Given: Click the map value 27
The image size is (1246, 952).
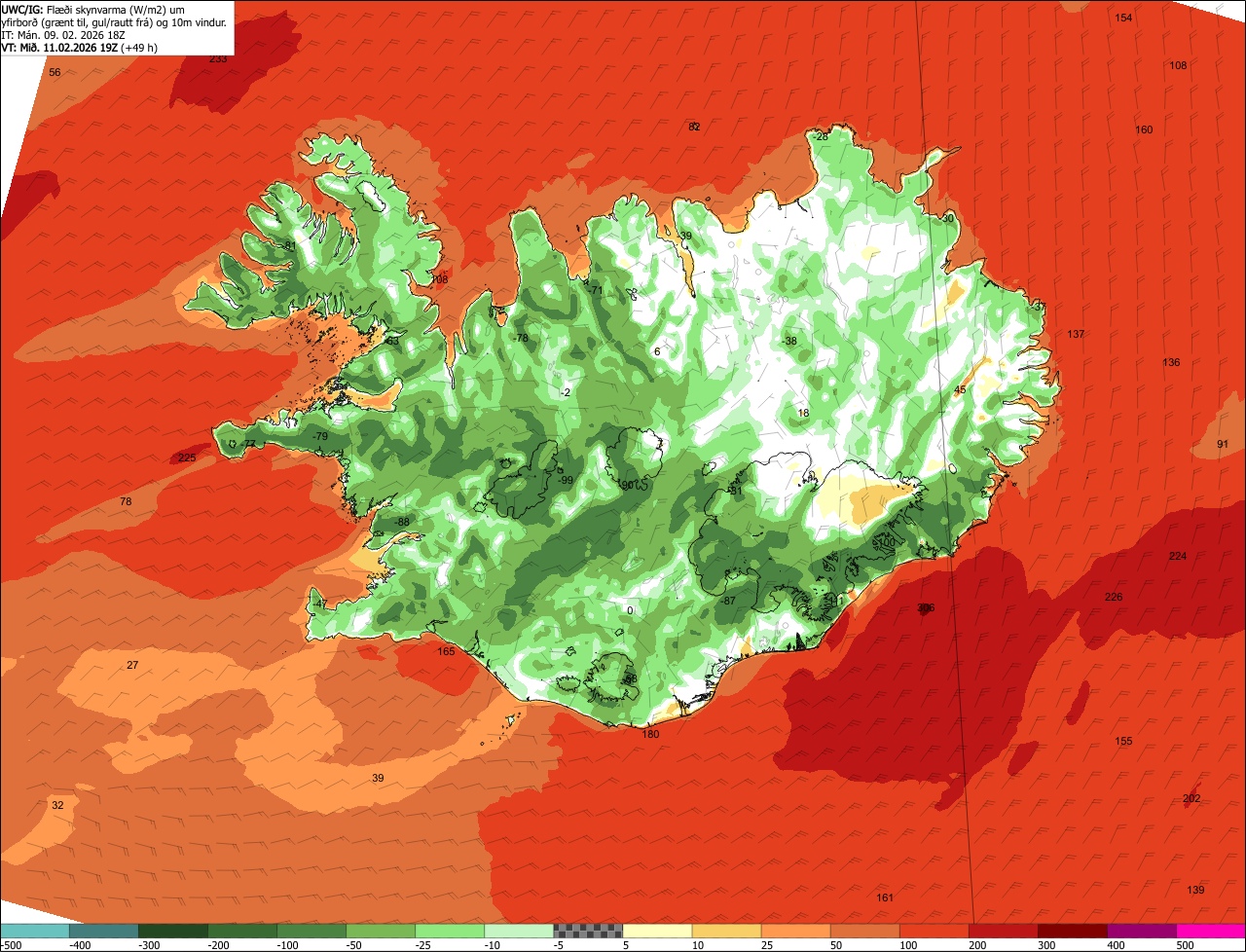Looking at the screenshot, I should click(132, 666).
